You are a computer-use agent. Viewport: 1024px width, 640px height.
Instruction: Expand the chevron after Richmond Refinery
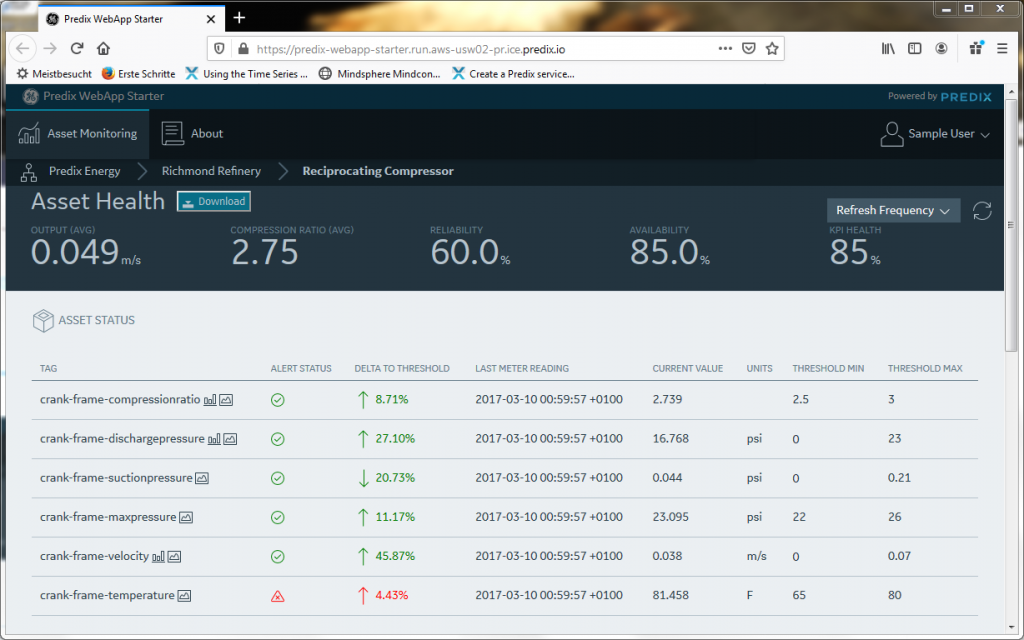click(282, 171)
